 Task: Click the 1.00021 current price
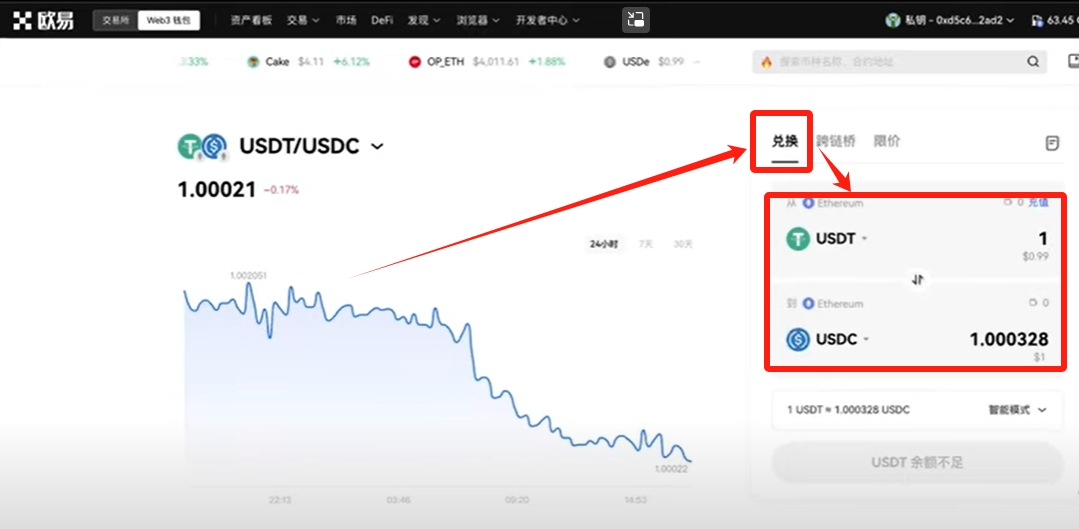(x=217, y=189)
